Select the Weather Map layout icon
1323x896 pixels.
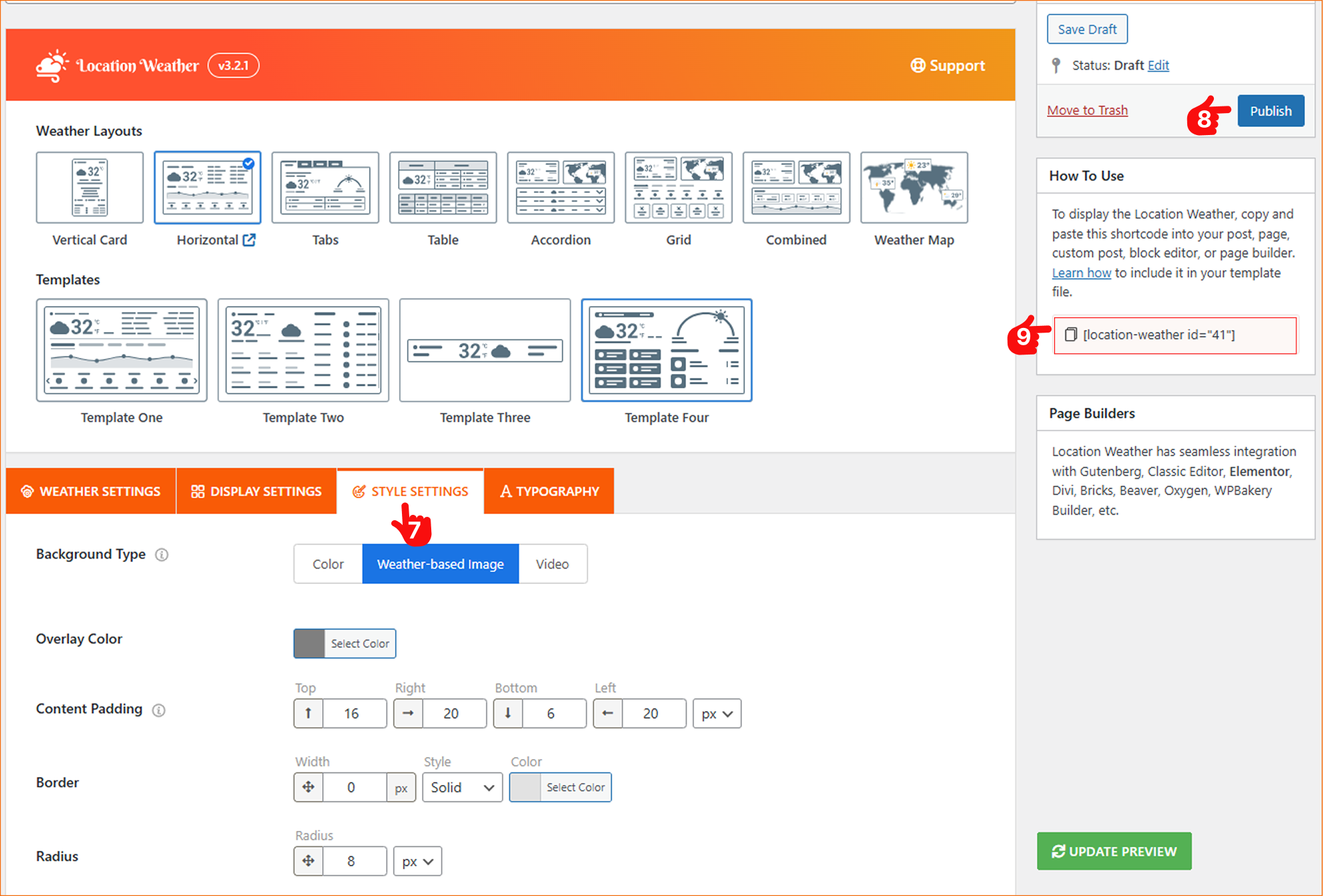tap(914, 188)
